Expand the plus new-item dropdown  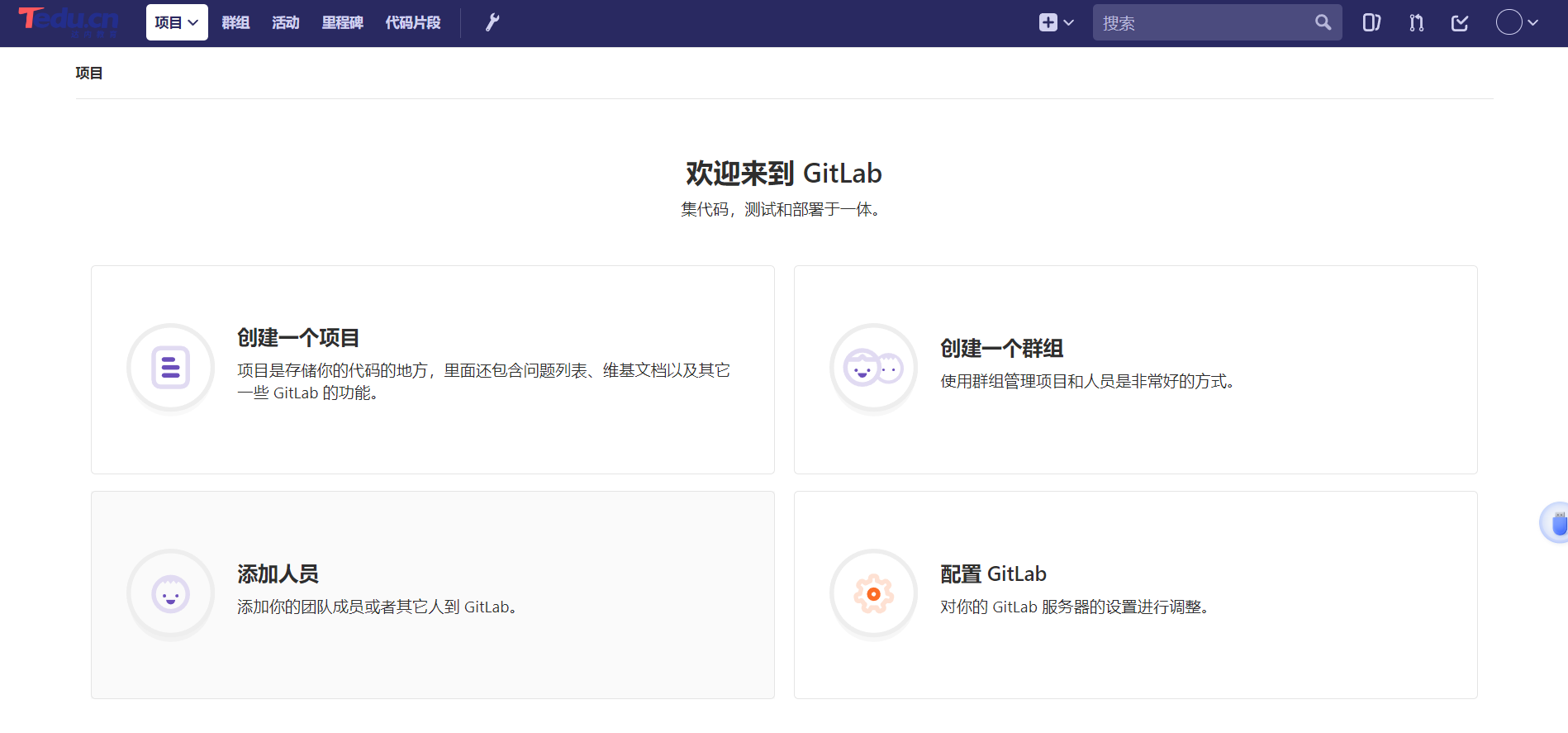pos(1057,22)
